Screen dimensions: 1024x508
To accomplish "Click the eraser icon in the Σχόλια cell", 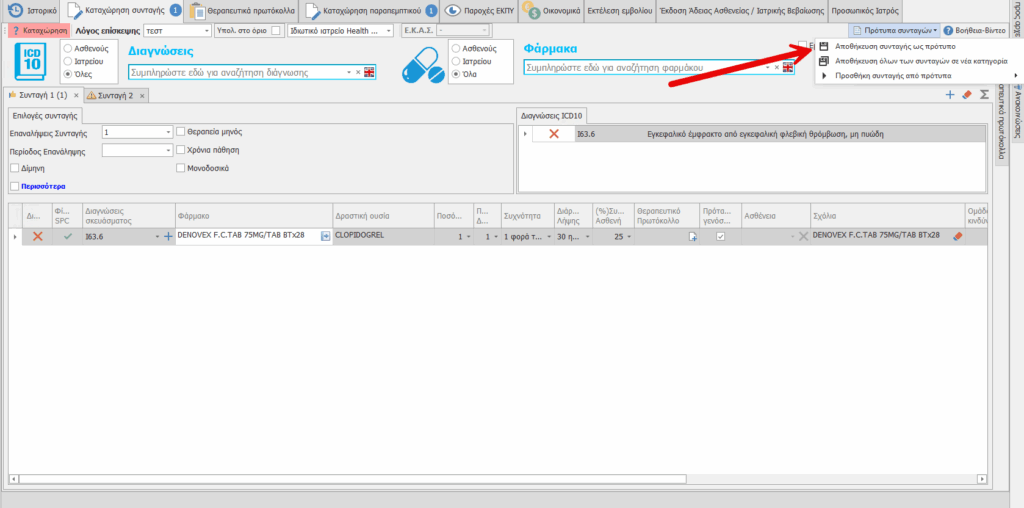I will point(956,236).
